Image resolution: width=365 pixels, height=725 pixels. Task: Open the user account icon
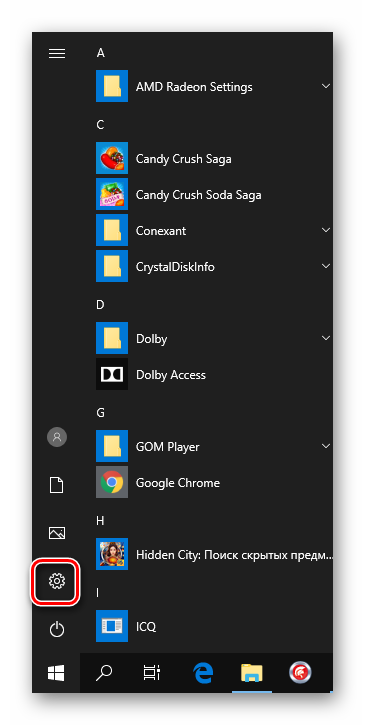pyautogui.click(x=57, y=436)
